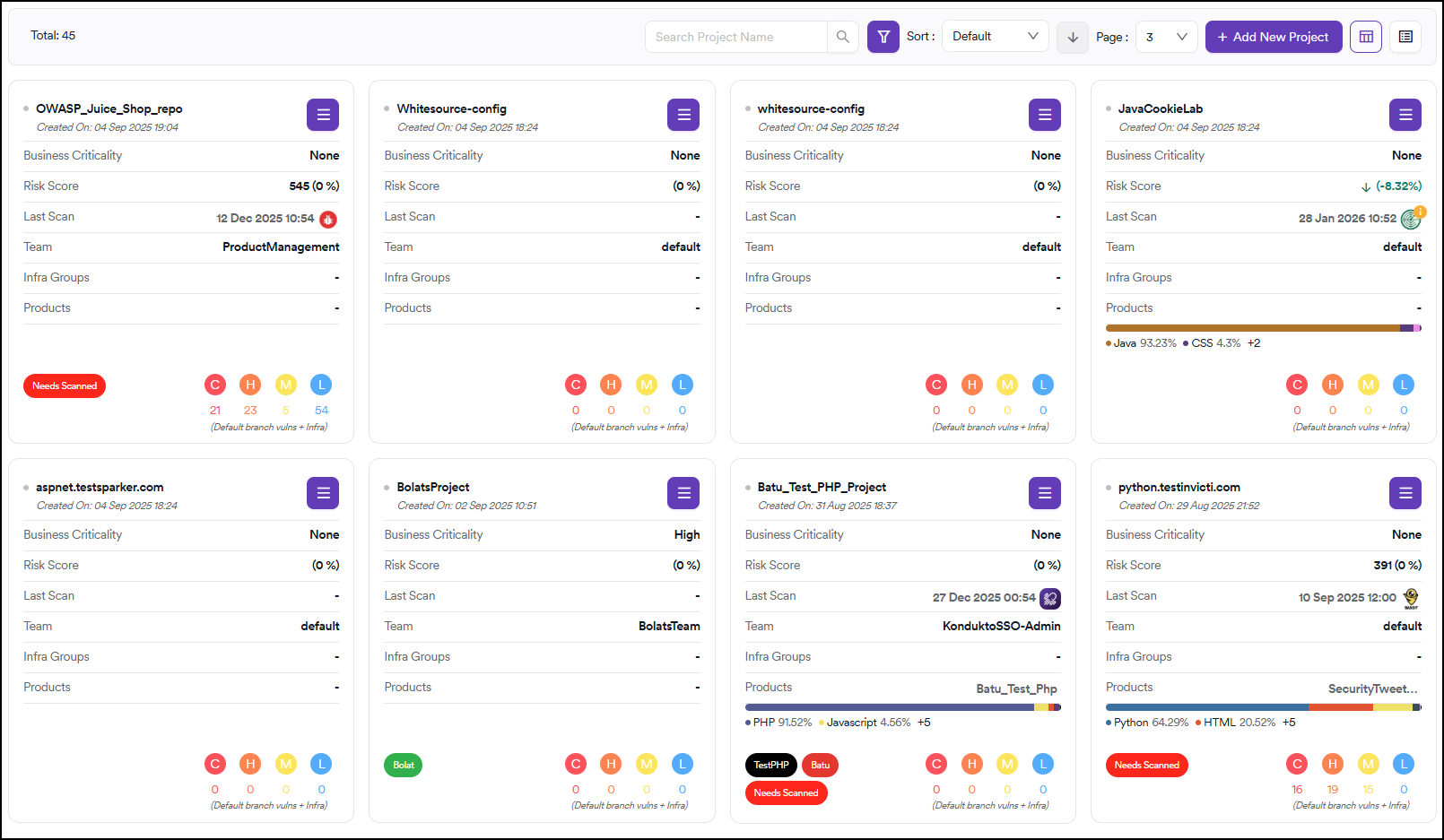The height and width of the screenshot is (840, 1444).
Task: Open BolatsProject card menu icon
Action: pos(683,493)
